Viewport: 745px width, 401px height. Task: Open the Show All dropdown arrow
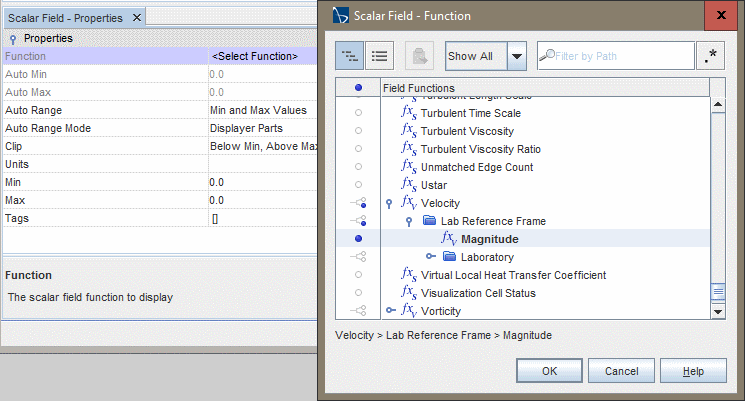click(x=516, y=56)
